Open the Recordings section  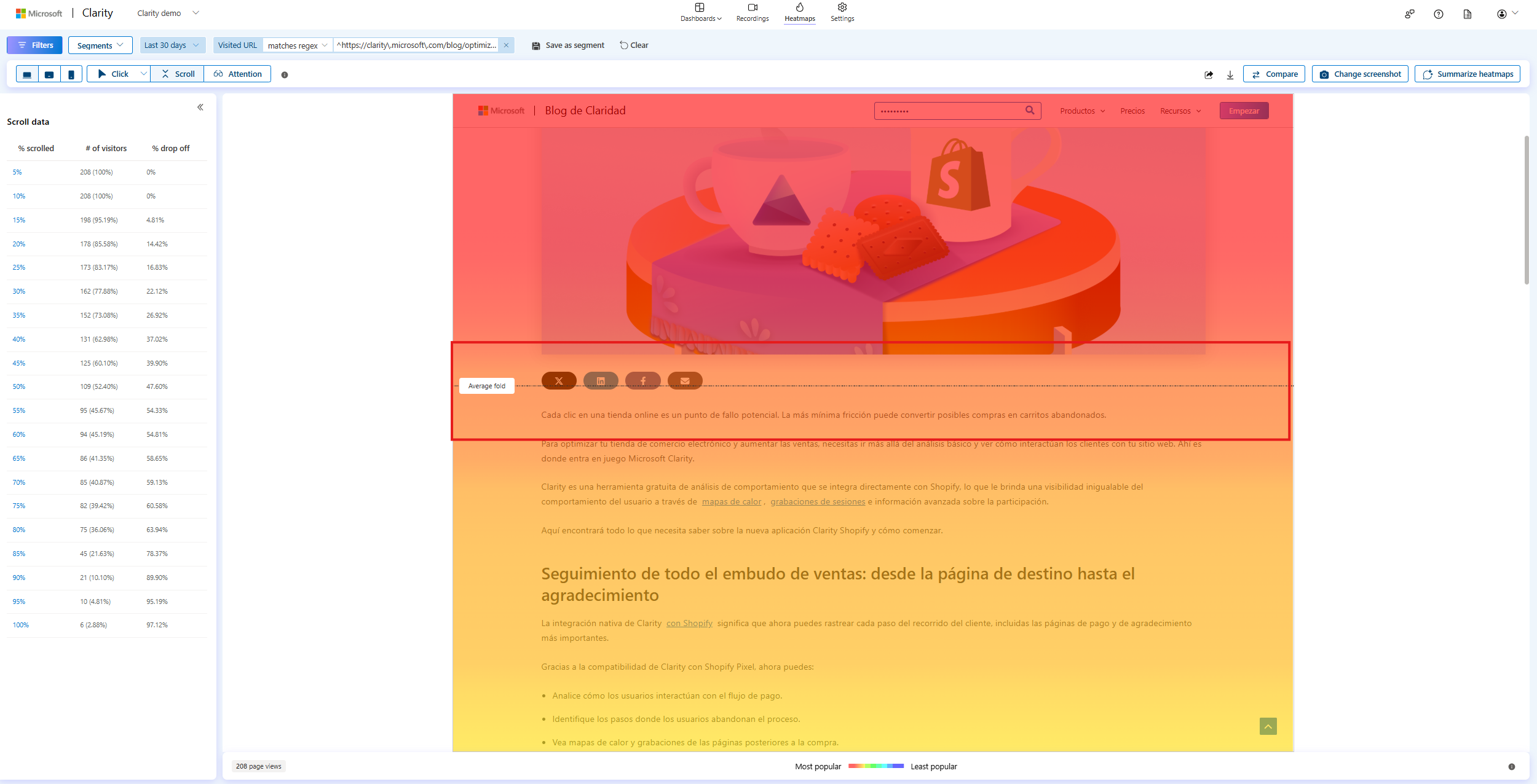[x=752, y=12]
